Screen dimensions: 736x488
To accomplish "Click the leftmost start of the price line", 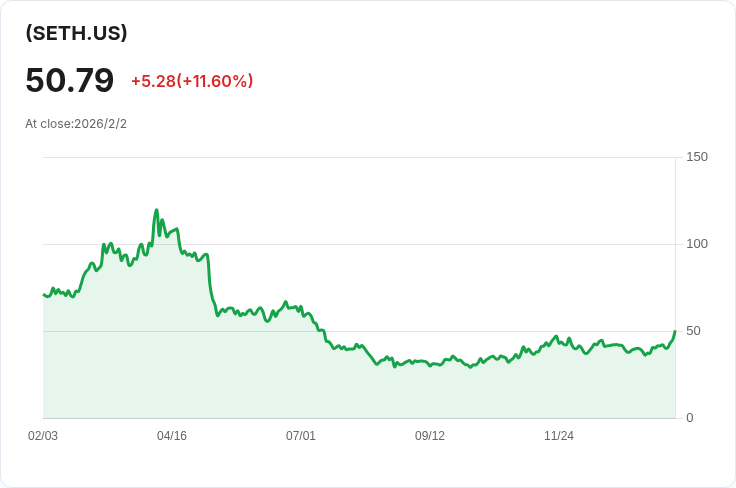I will [x=44, y=294].
